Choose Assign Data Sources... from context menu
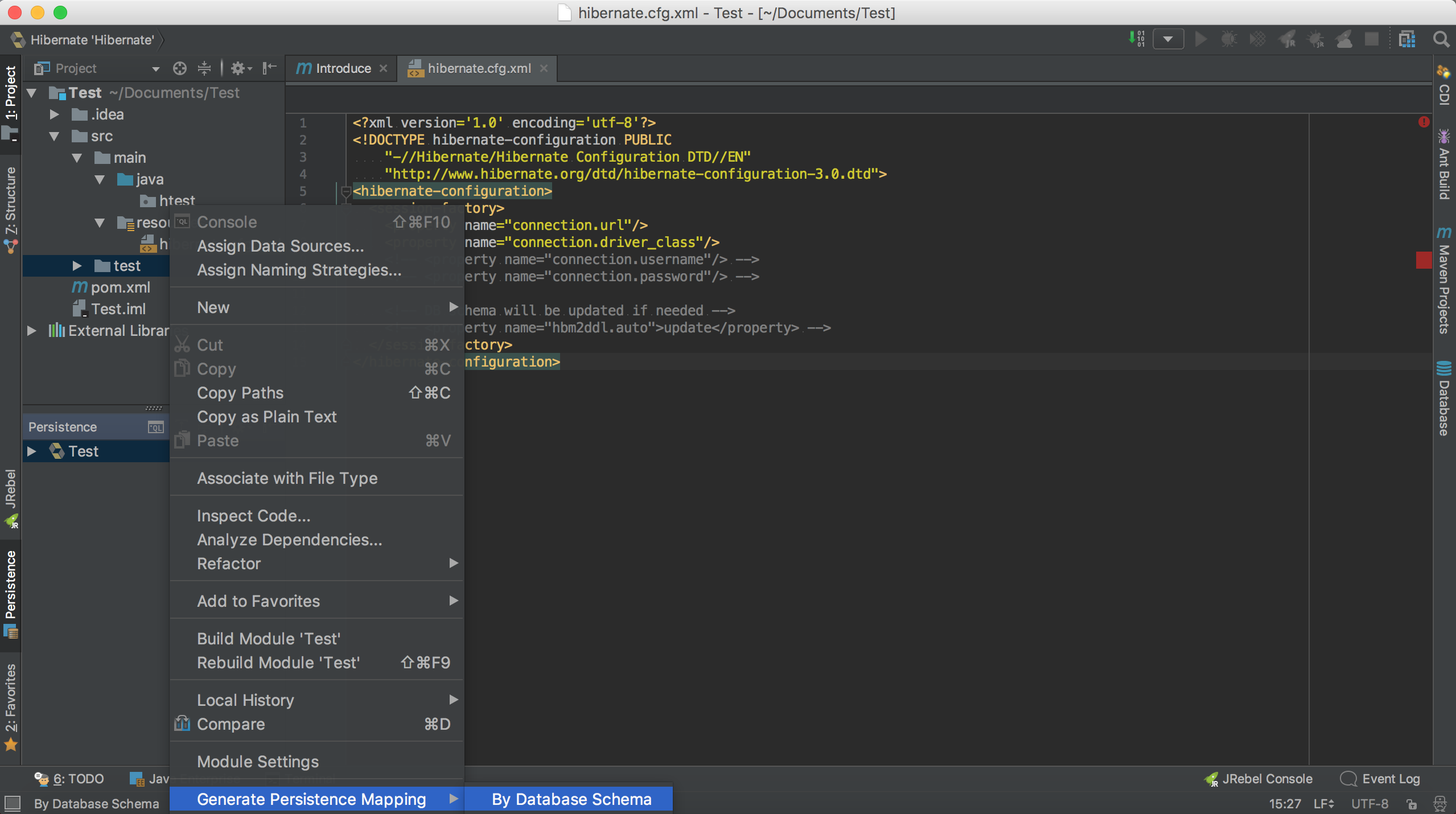Viewport: 1456px width, 814px height. [316, 246]
